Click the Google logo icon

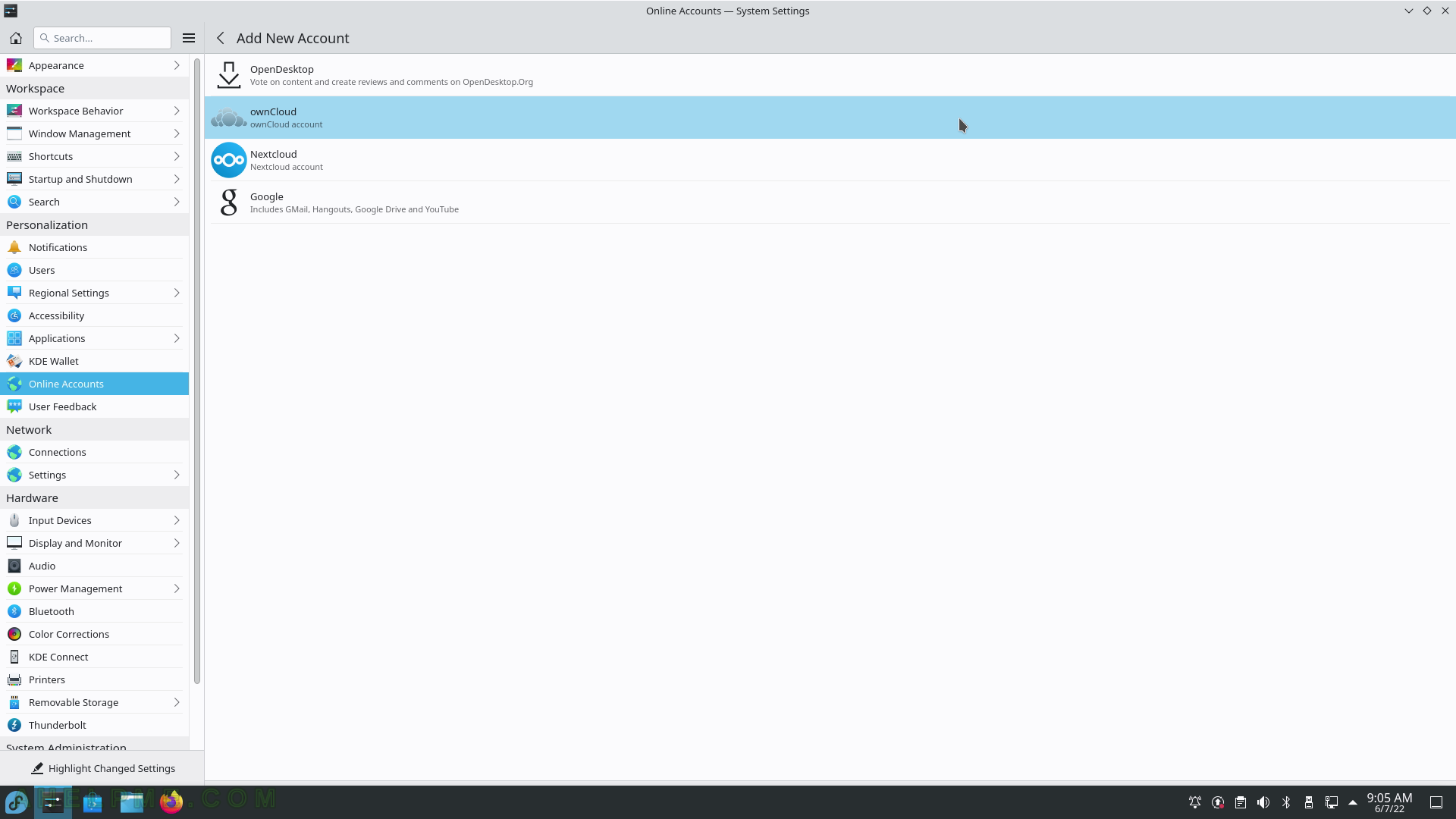(x=229, y=202)
